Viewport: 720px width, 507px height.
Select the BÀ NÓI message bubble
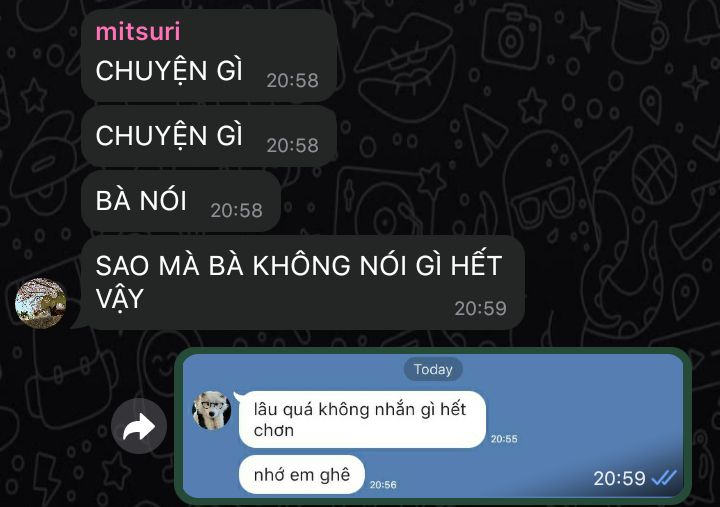(x=181, y=201)
